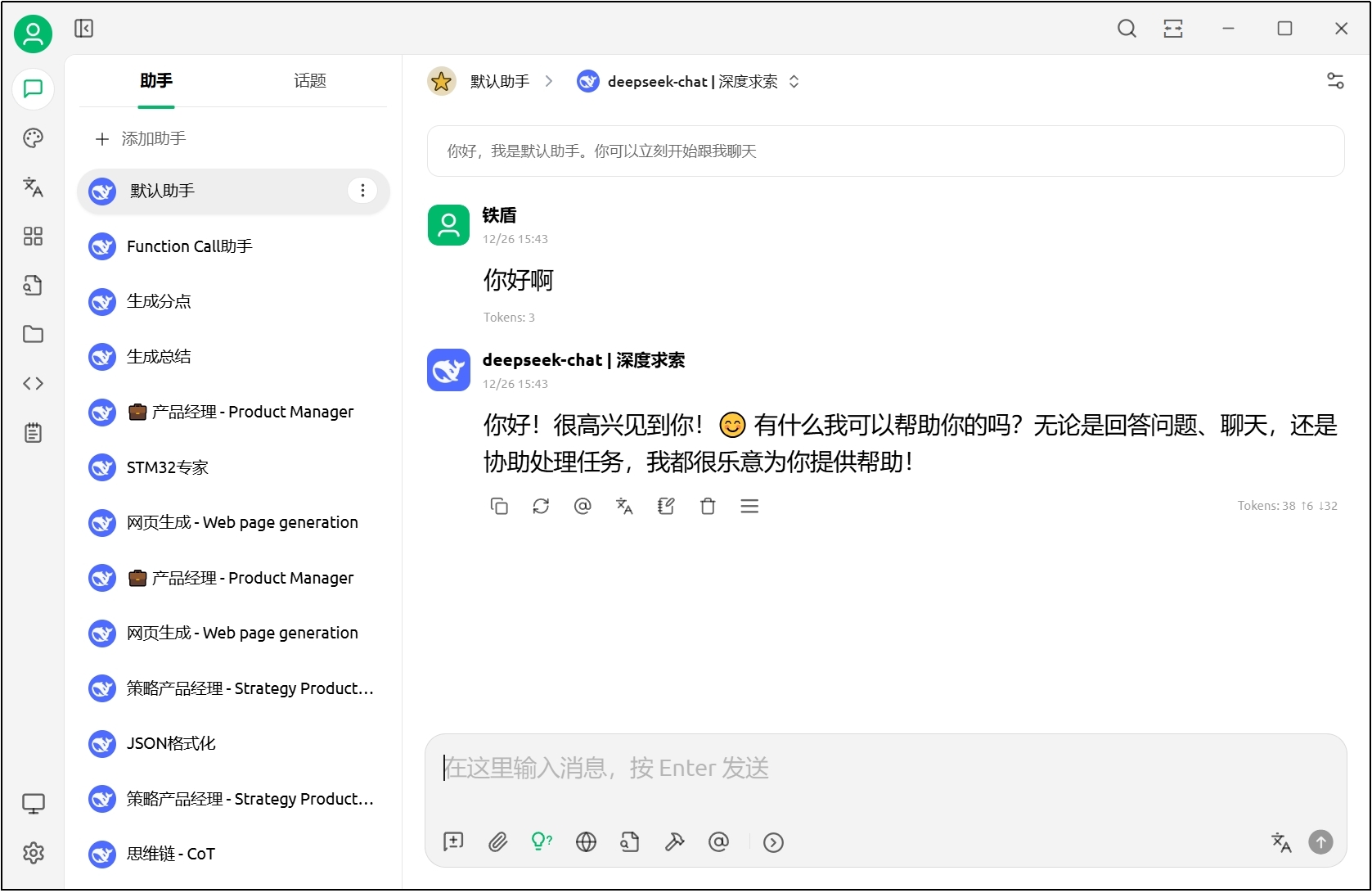Select the STM32专家 assistant
1372x893 pixels.
(x=233, y=467)
